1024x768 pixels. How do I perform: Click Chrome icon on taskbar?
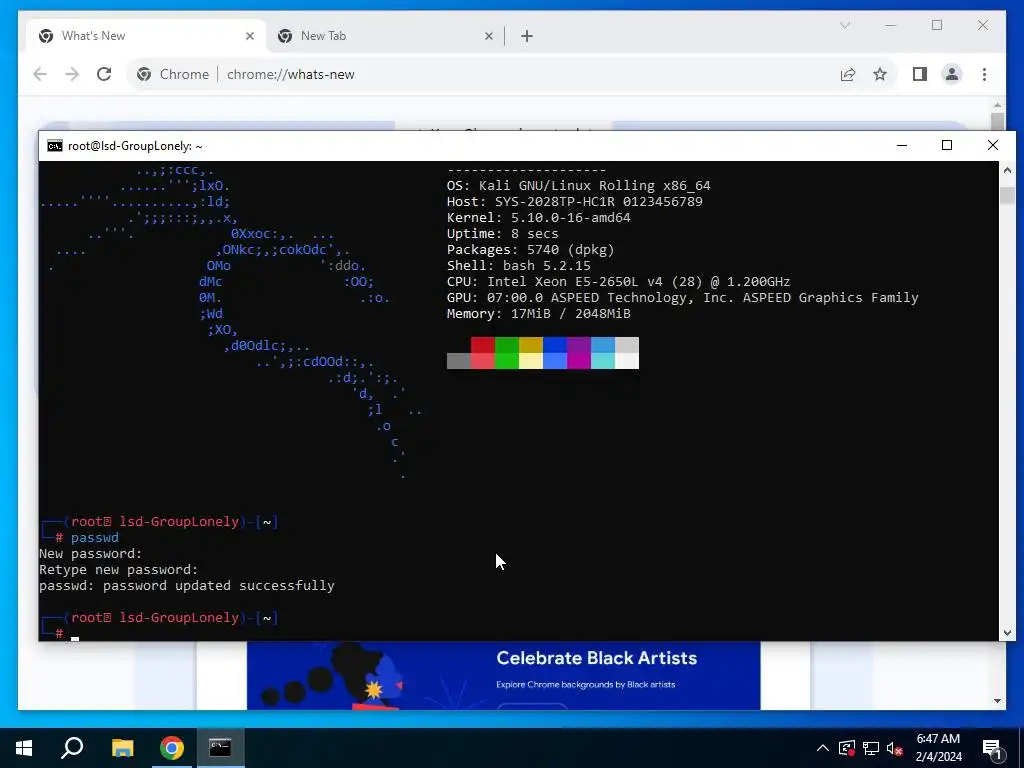pyautogui.click(x=172, y=748)
